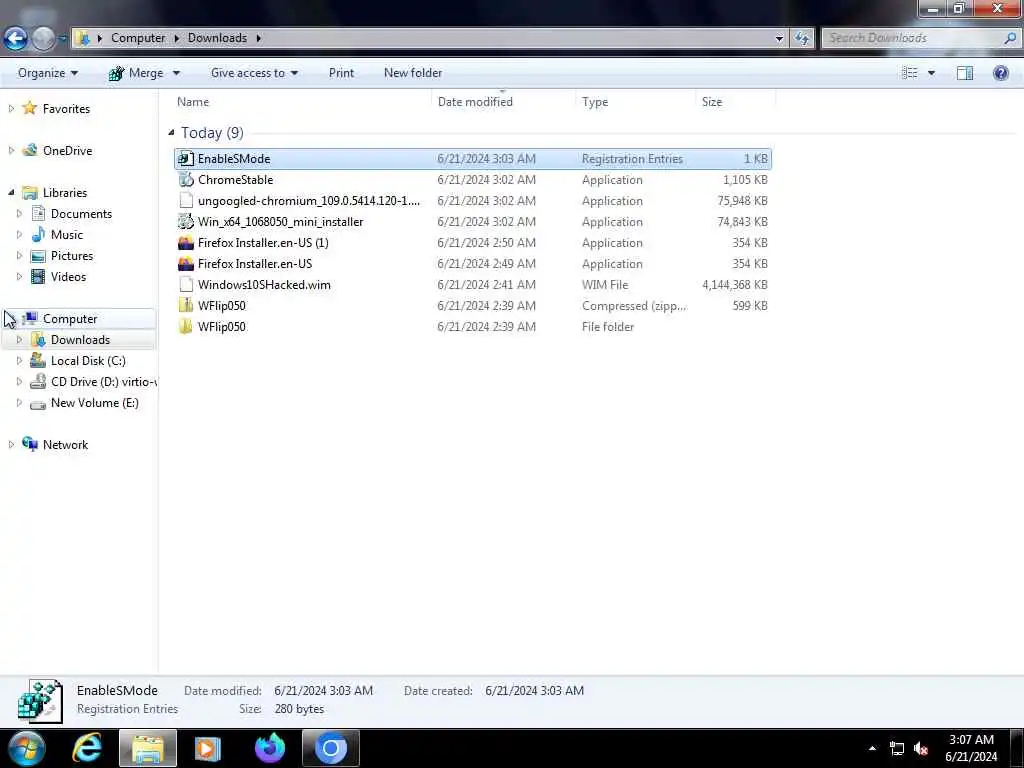The image size is (1024, 768).
Task: Select the WFlip050 zipped folder icon
Action: tap(185, 306)
